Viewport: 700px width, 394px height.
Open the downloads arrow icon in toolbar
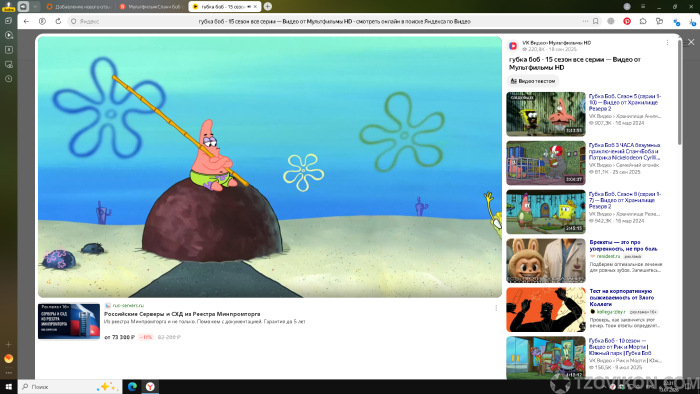point(692,21)
